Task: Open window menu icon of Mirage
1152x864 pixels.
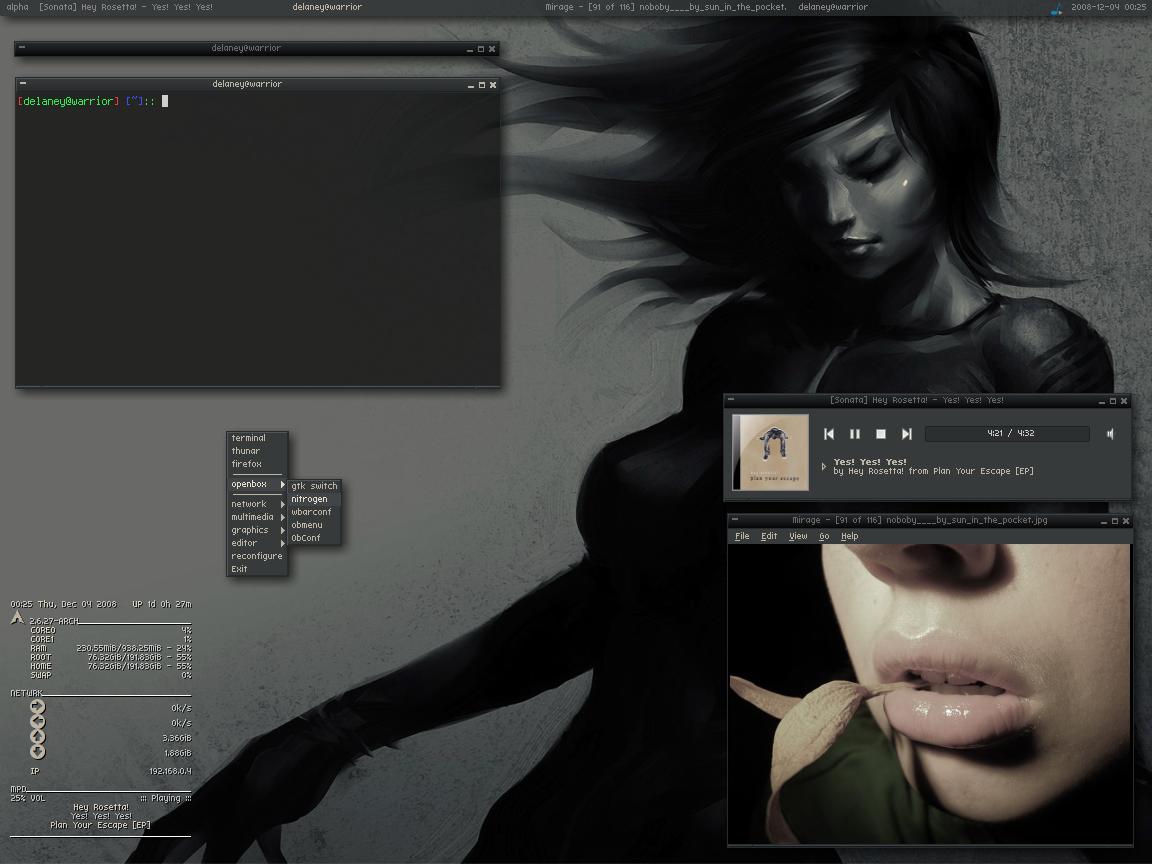Action: [x=735, y=519]
